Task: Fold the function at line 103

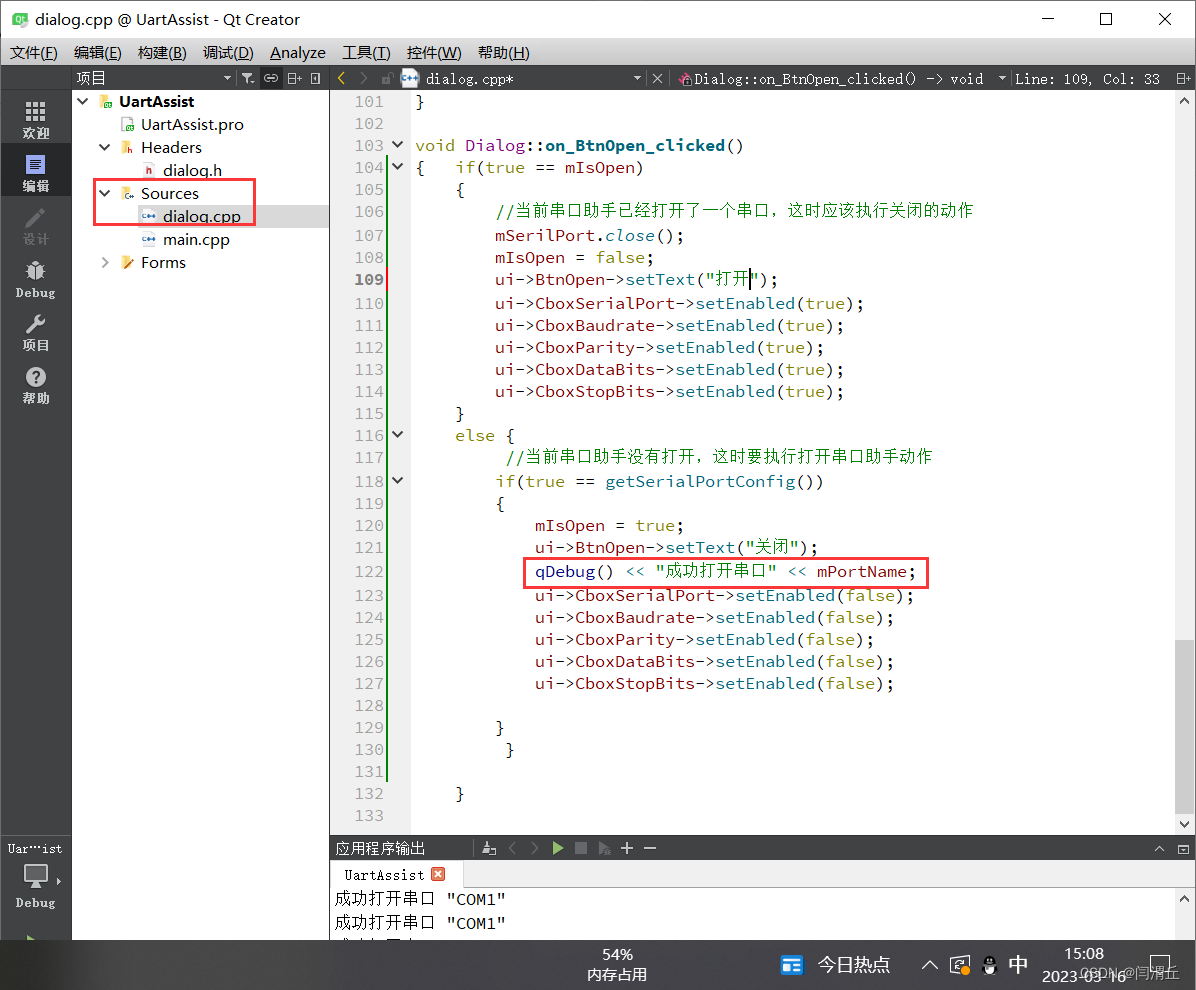Action: (x=397, y=144)
